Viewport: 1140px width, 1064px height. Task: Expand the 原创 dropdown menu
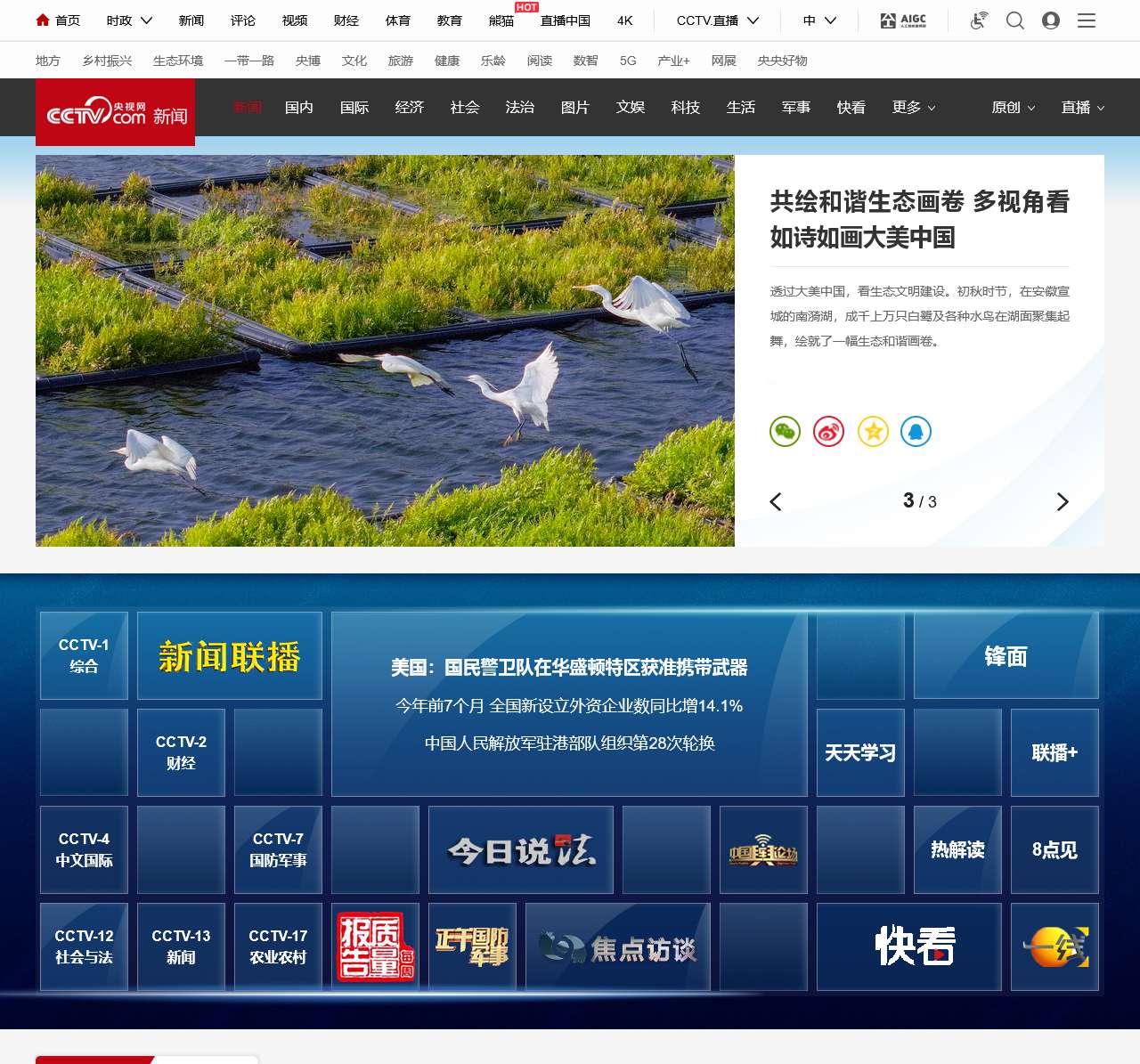point(1013,108)
